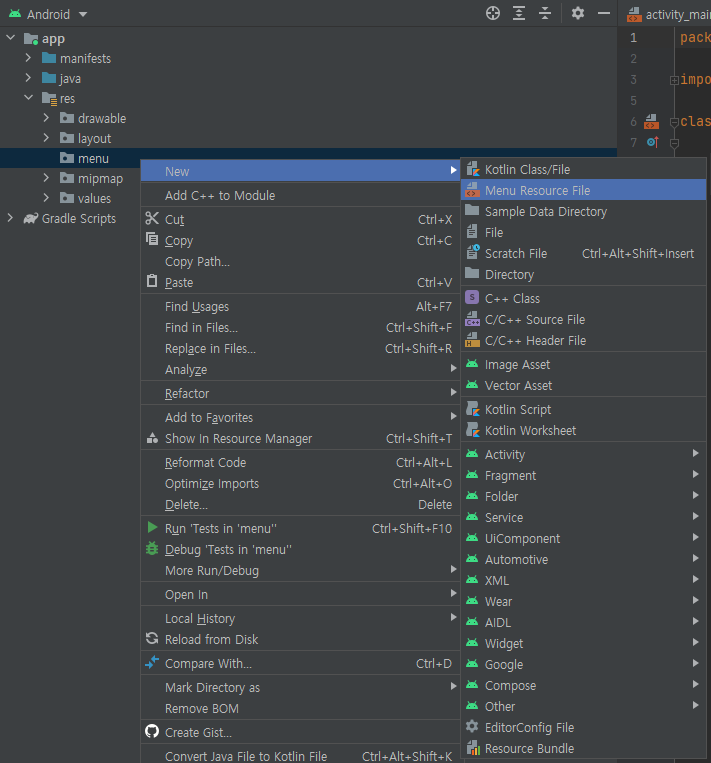The image size is (711, 763).
Task: Choose Menu Resource File from New submenu
Action: tap(583, 190)
